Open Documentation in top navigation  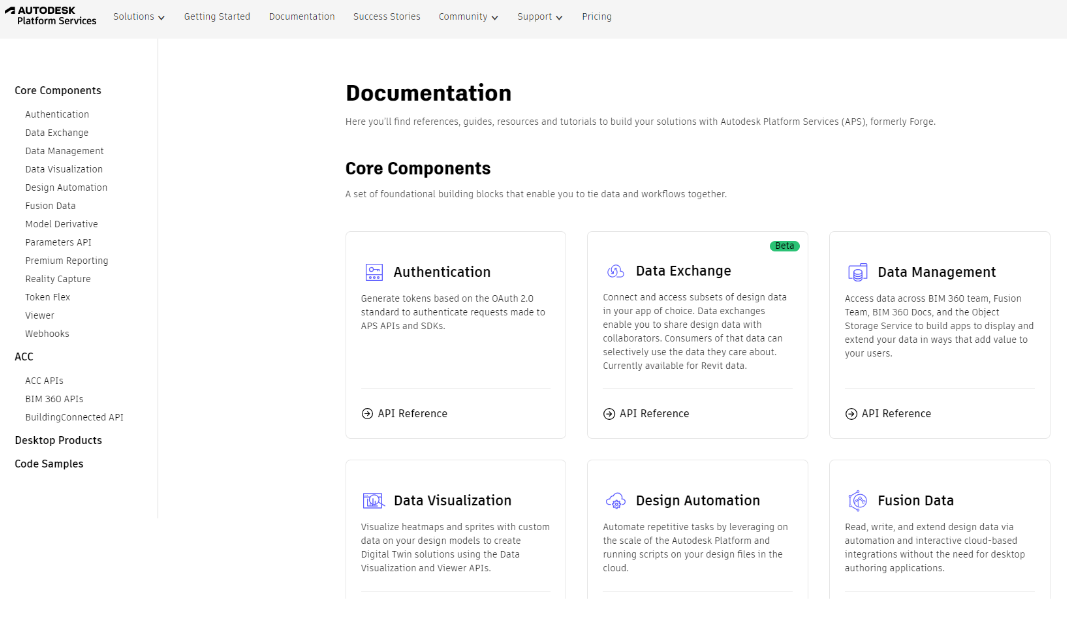301,16
